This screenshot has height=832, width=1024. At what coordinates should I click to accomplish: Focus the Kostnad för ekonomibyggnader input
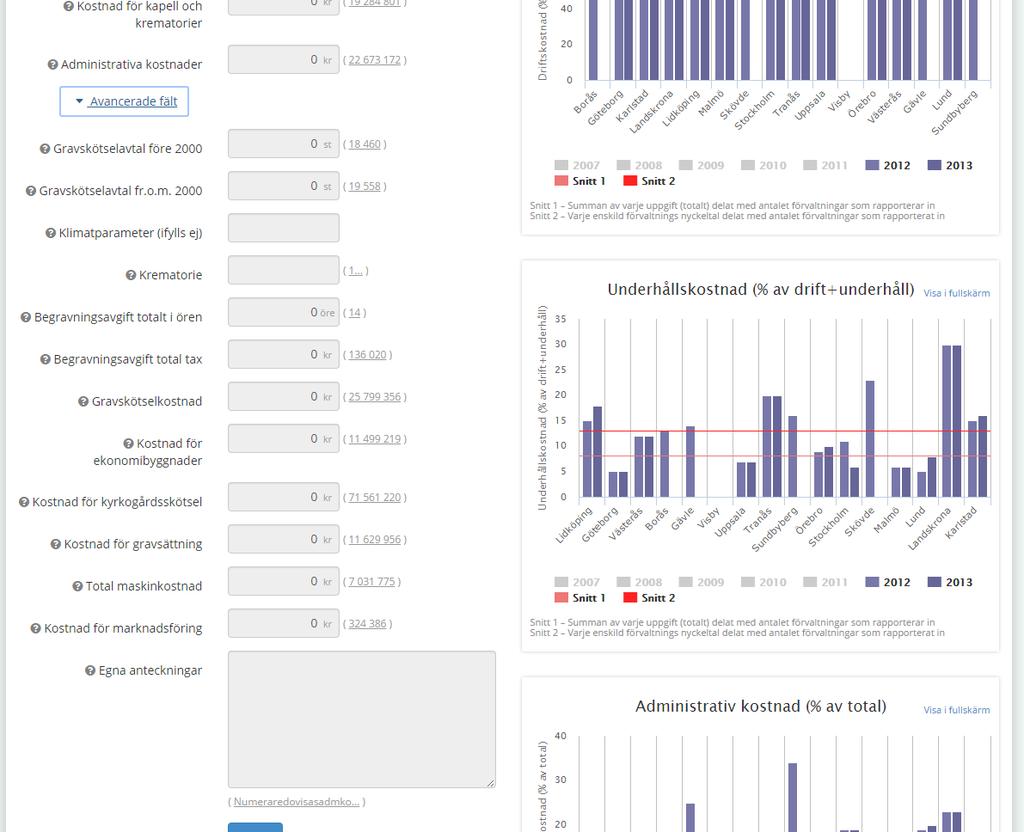283,439
